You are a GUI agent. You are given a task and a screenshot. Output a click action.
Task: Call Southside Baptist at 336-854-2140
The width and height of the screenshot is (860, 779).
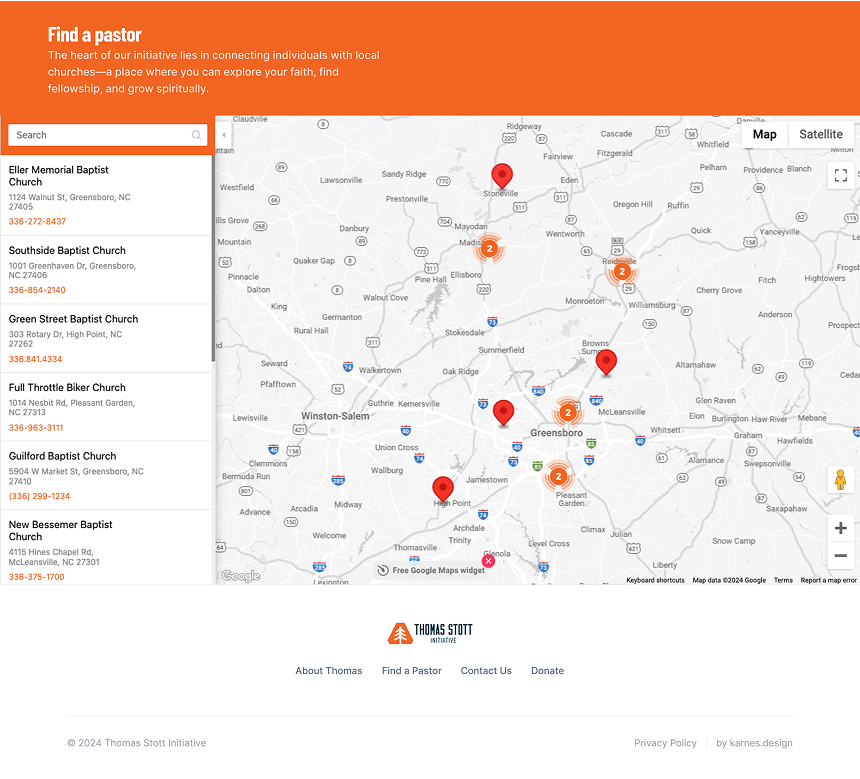click(37, 290)
